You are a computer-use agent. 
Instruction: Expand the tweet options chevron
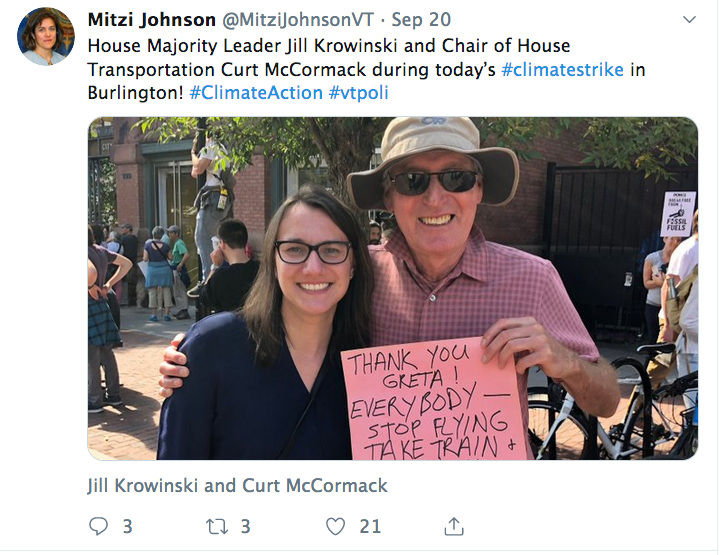pos(688,20)
